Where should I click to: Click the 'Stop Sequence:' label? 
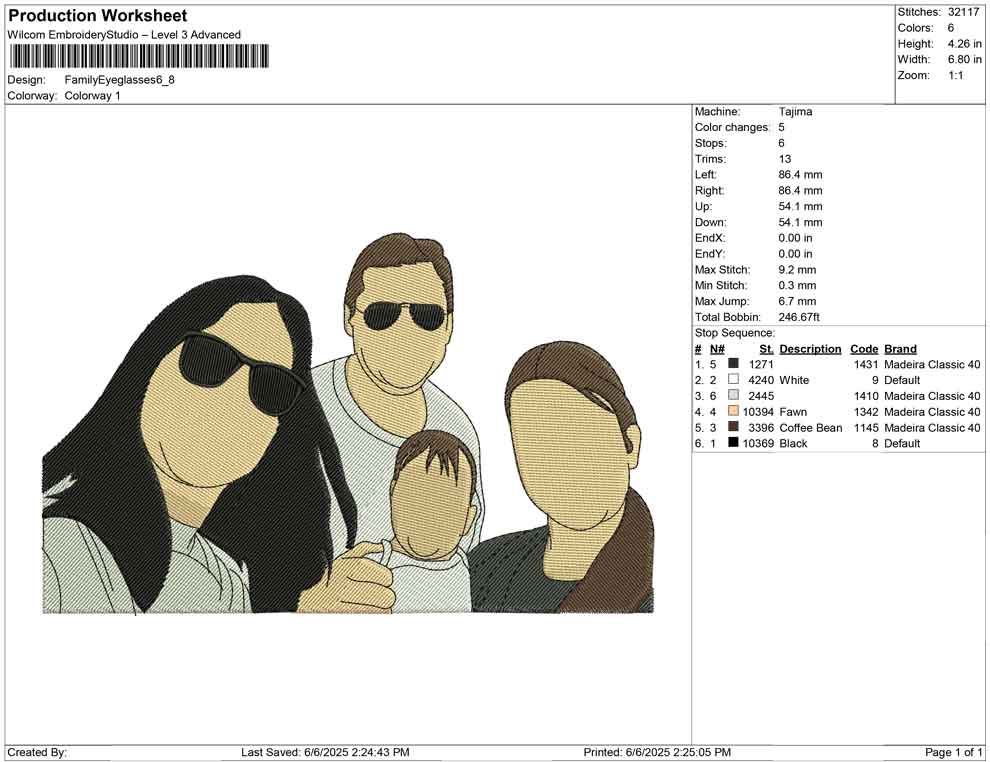[735, 333]
